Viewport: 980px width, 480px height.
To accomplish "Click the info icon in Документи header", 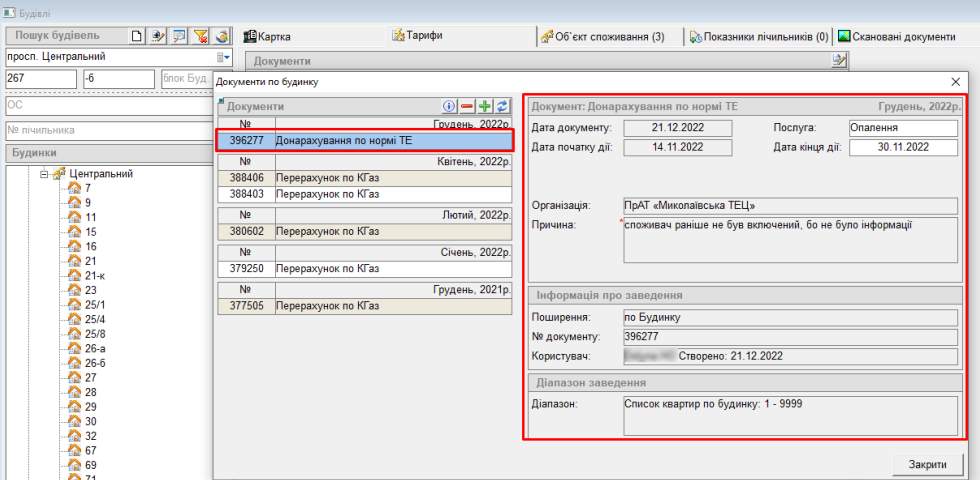I will [449, 106].
